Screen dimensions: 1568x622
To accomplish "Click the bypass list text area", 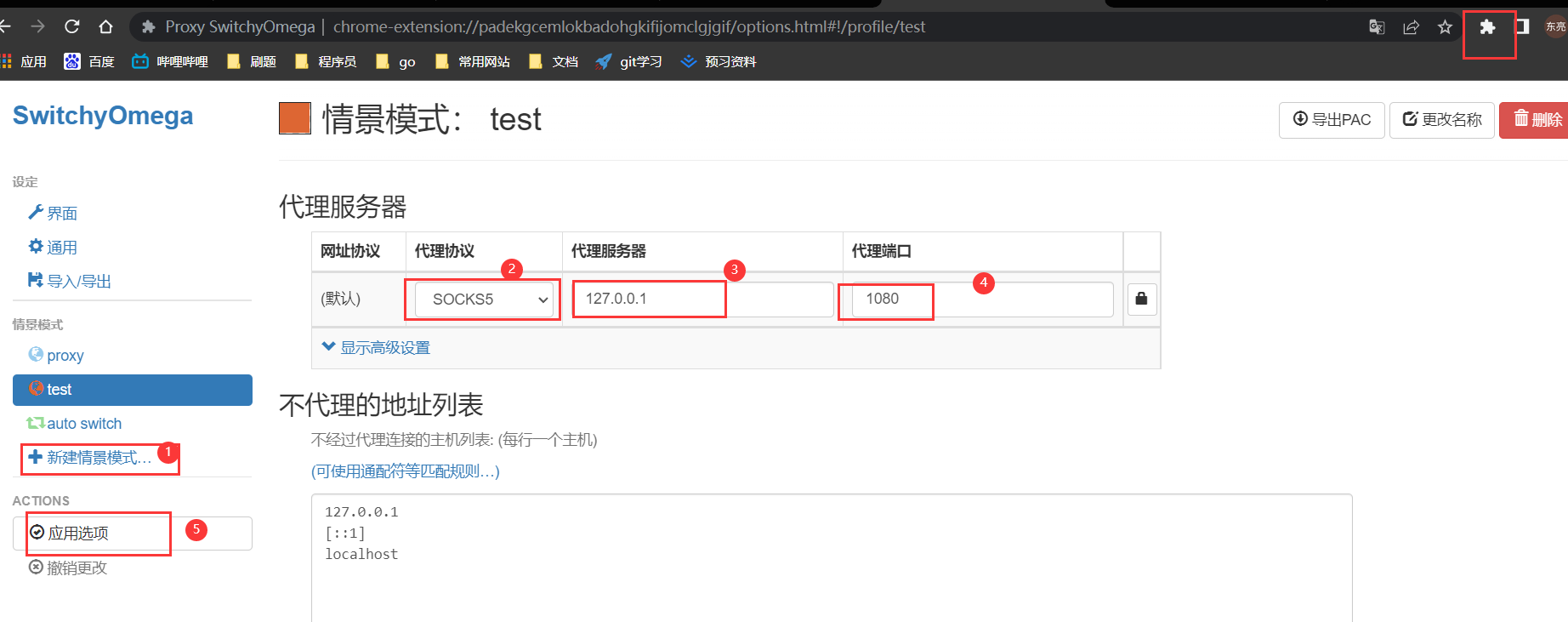I will (832, 558).
